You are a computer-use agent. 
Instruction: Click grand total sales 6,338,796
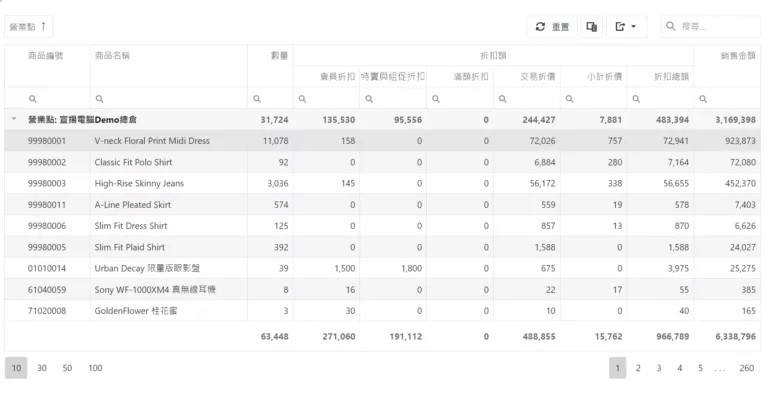pos(736,337)
